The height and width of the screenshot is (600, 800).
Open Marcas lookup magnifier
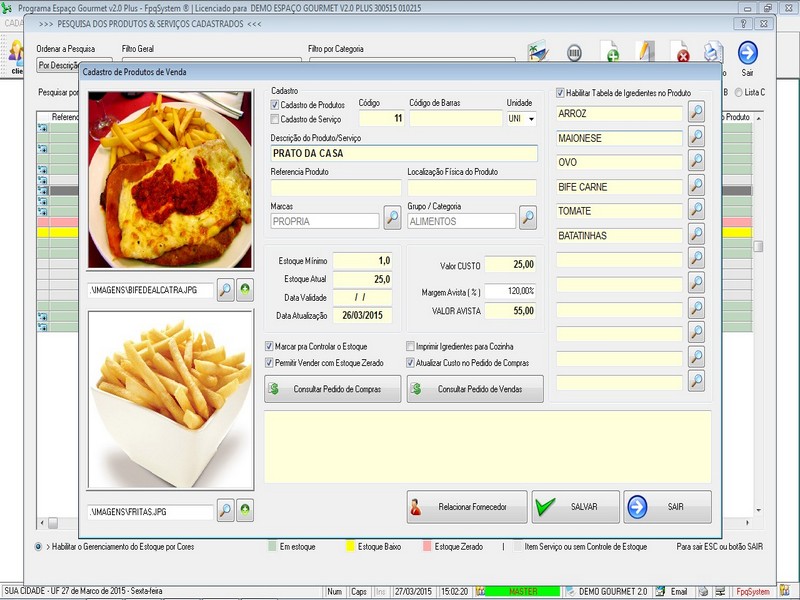[x=392, y=218]
